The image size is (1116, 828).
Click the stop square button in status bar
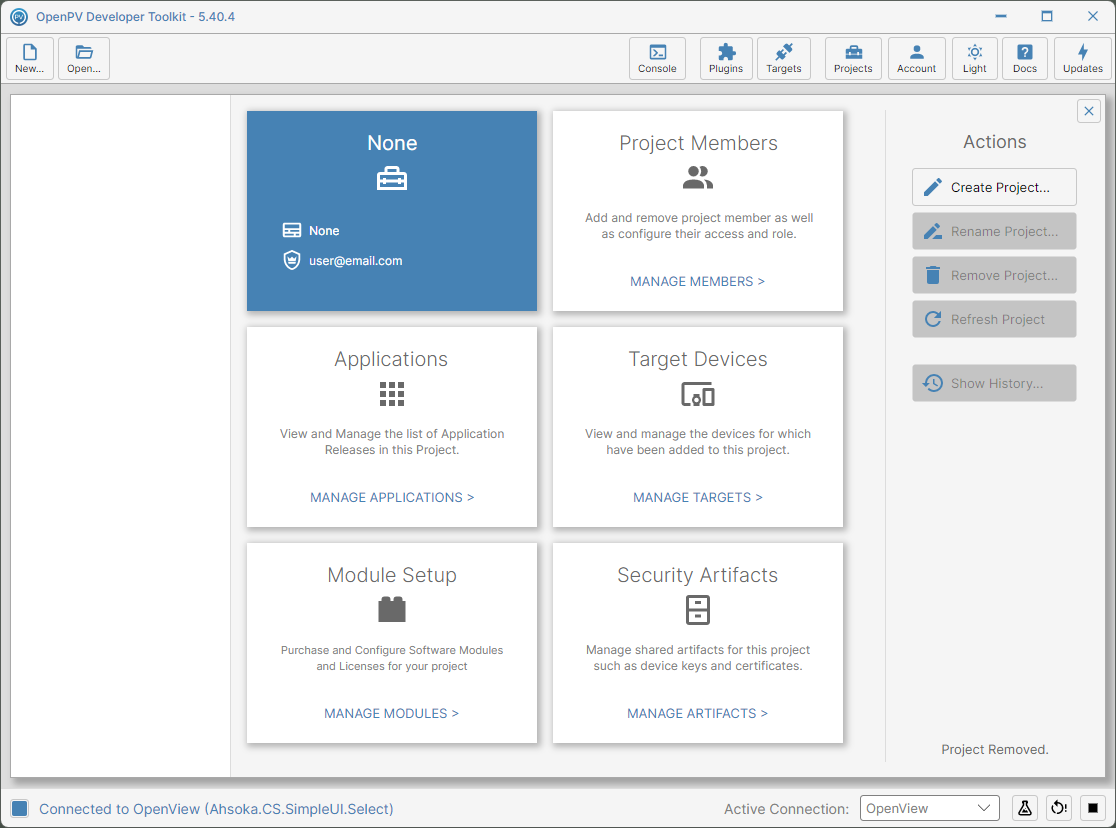1093,808
